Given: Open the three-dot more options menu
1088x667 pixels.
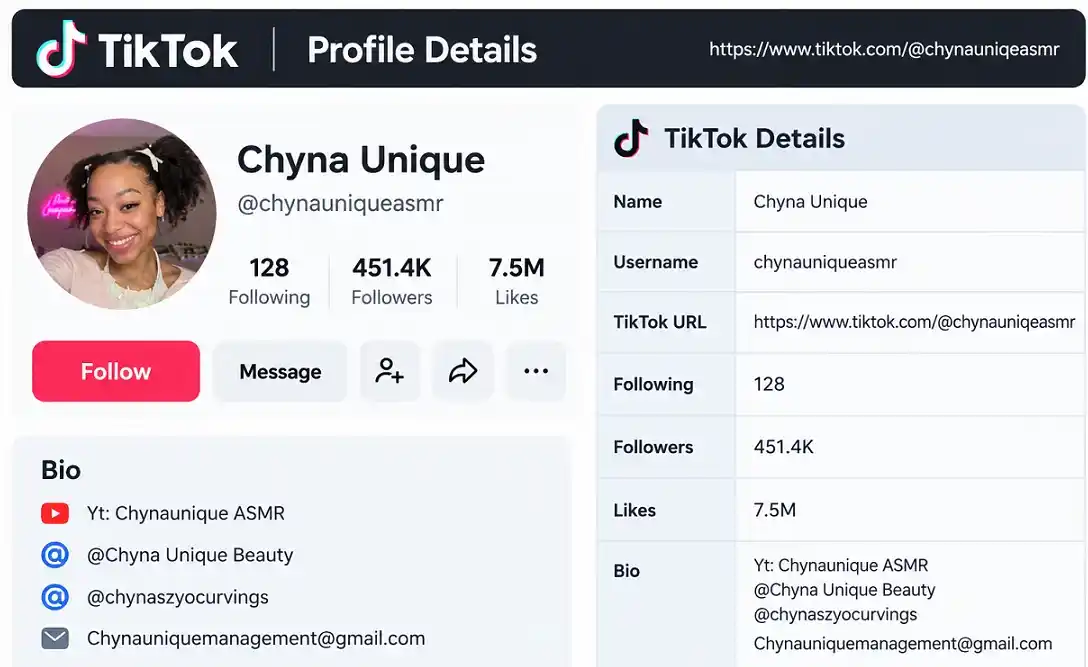Looking at the screenshot, I should pyautogui.click(x=536, y=371).
